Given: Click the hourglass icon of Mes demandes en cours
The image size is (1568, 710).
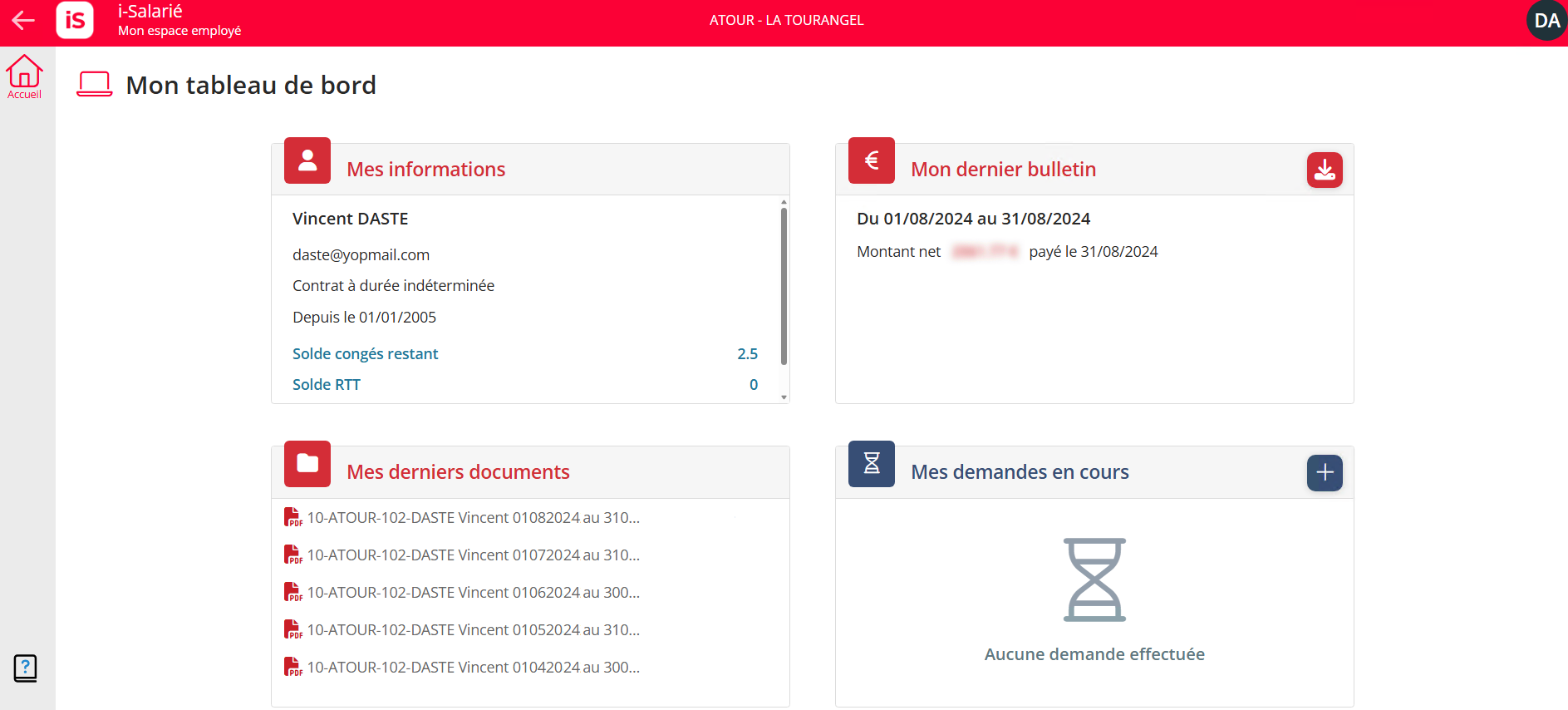Looking at the screenshot, I should (872, 464).
